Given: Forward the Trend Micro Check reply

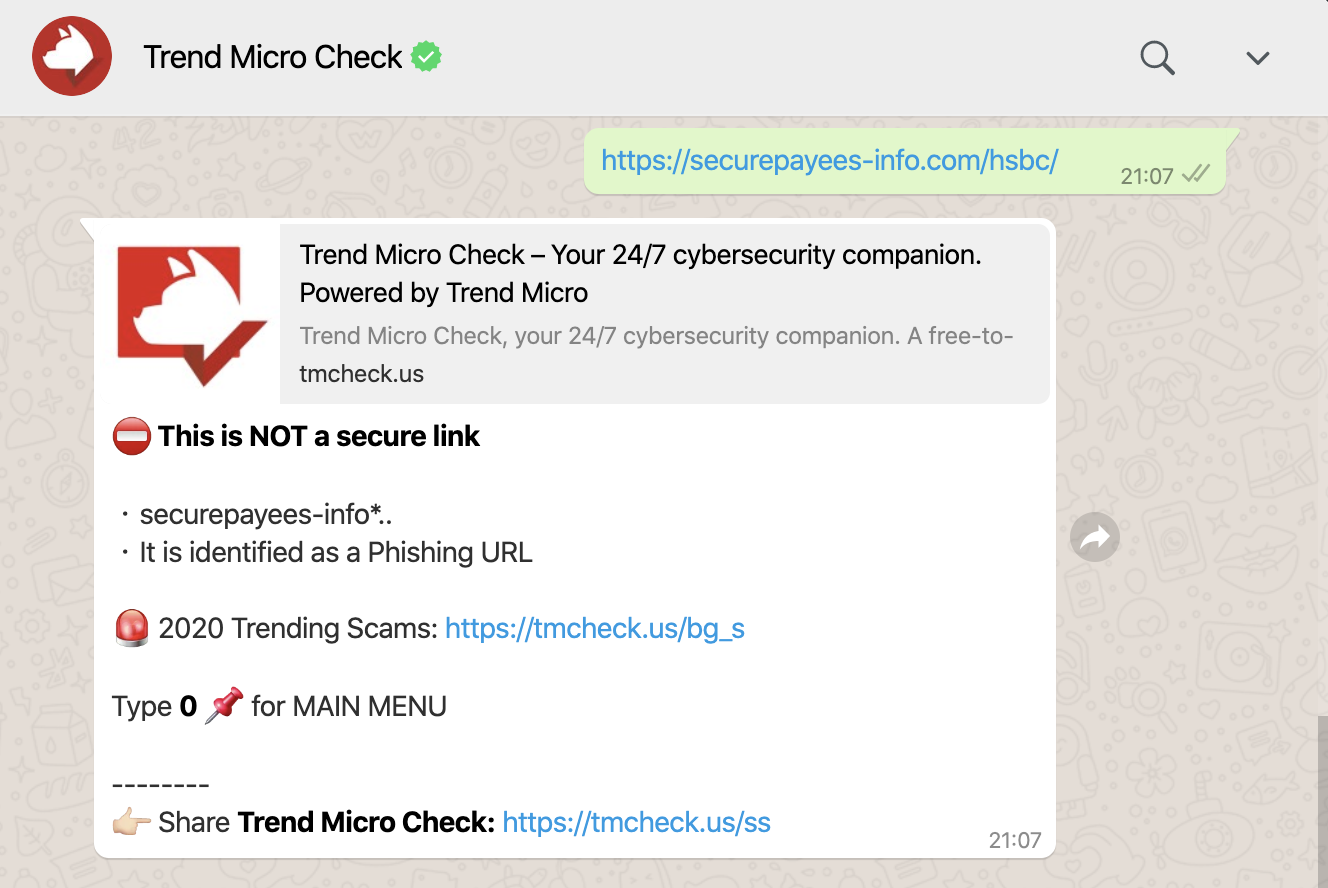Looking at the screenshot, I should (1095, 538).
